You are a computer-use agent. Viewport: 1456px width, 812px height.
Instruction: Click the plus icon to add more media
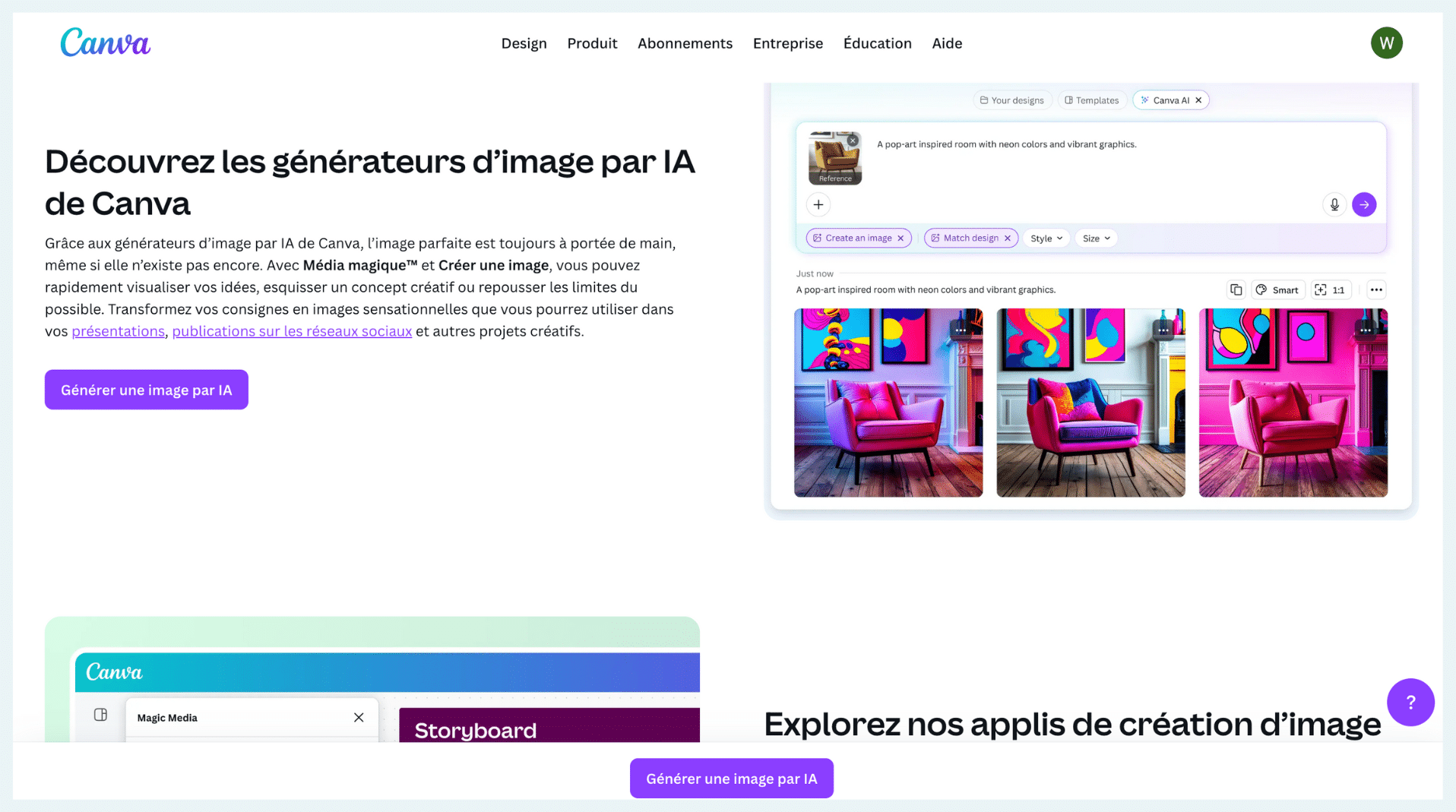[818, 204]
